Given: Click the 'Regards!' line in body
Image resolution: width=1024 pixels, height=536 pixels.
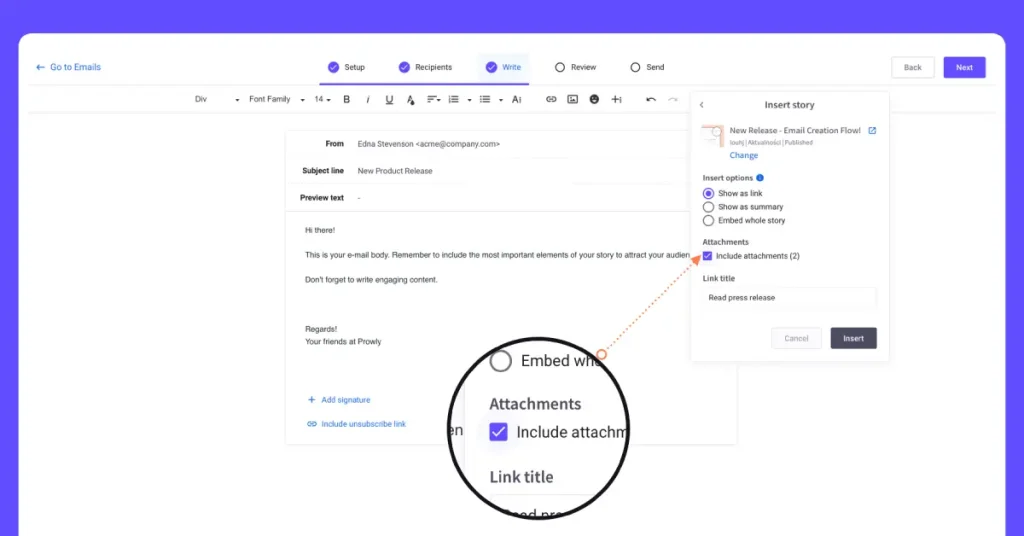Looking at the screenshot, I should click(321, 329).
